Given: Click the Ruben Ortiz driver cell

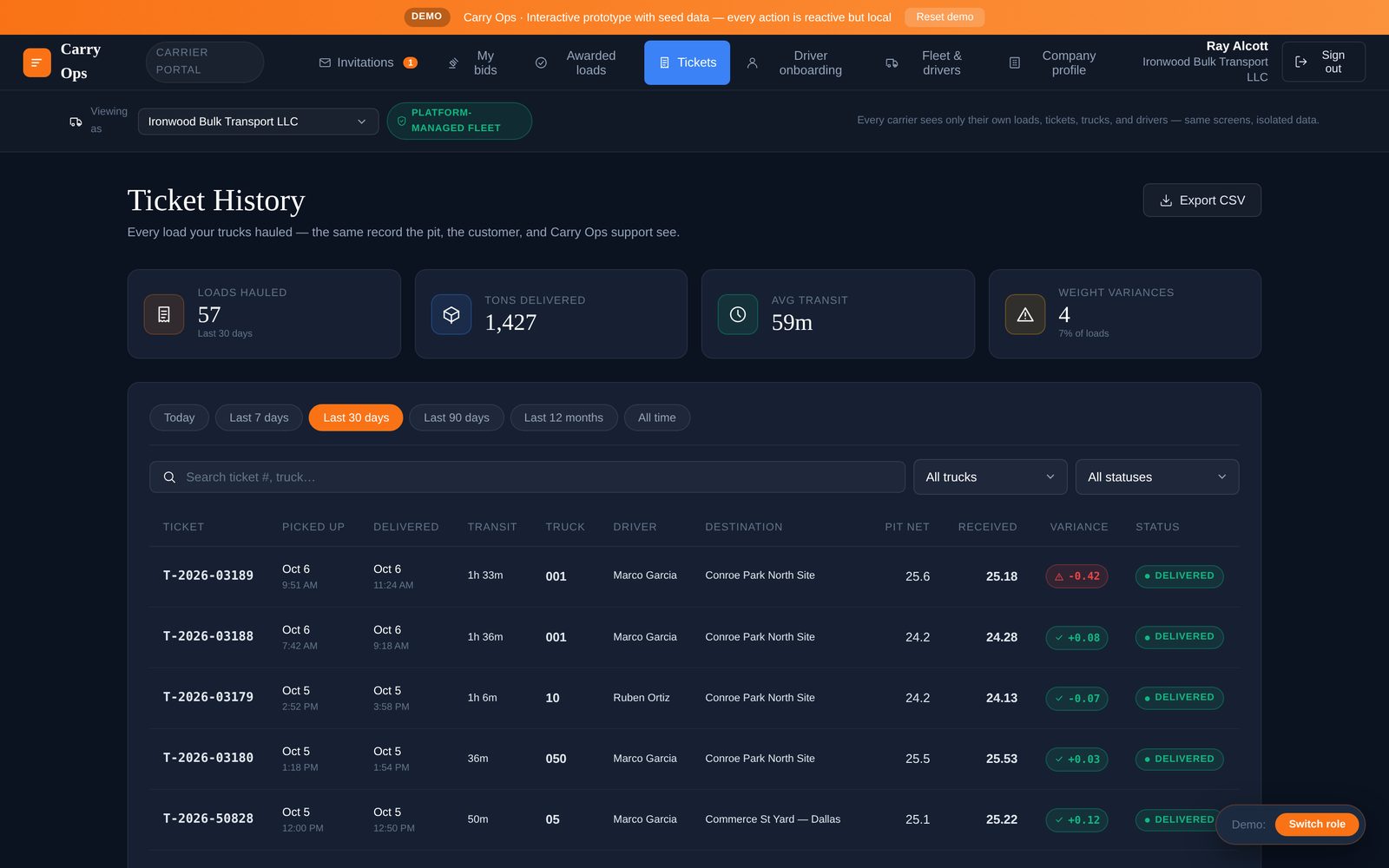Looking at the screenshot, I should pos(642,698).
